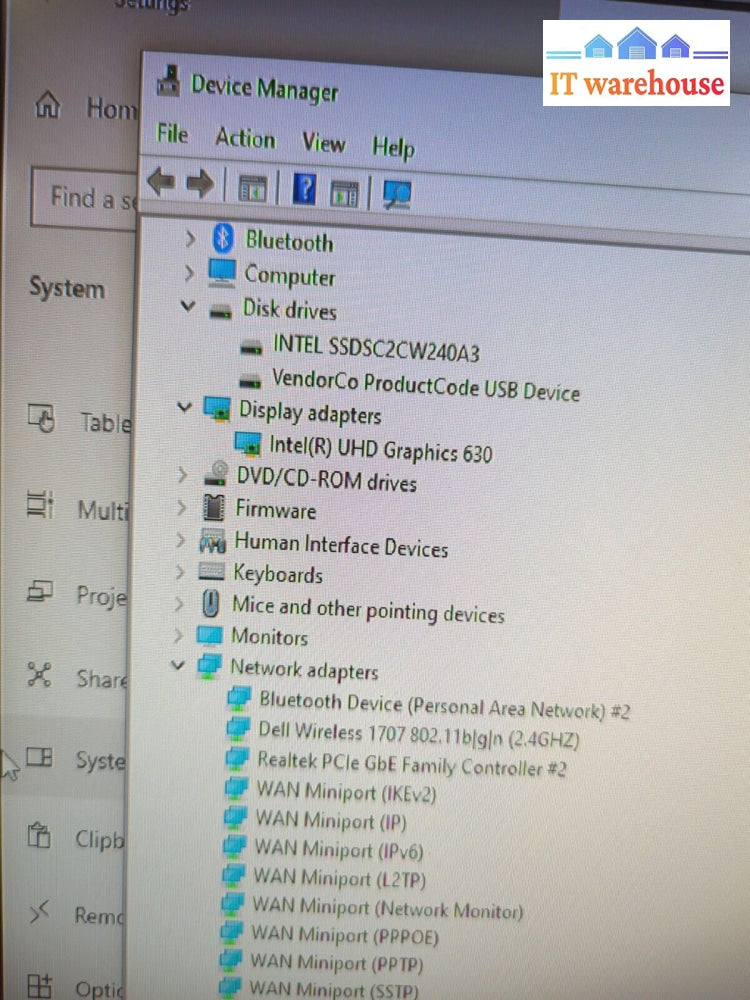
Task: Click Scan for hardware changes icon
Action: click(397, 193)
